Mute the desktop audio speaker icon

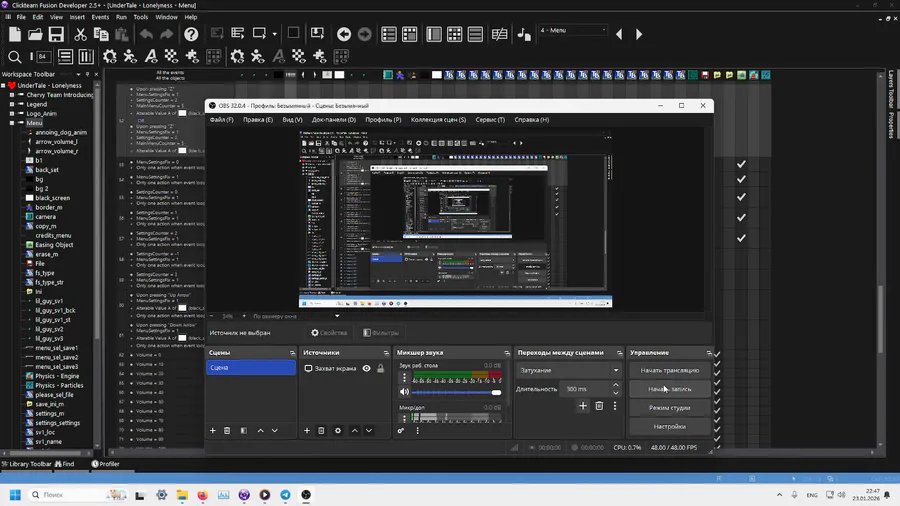pyautogui.click(x=404, y=392)
